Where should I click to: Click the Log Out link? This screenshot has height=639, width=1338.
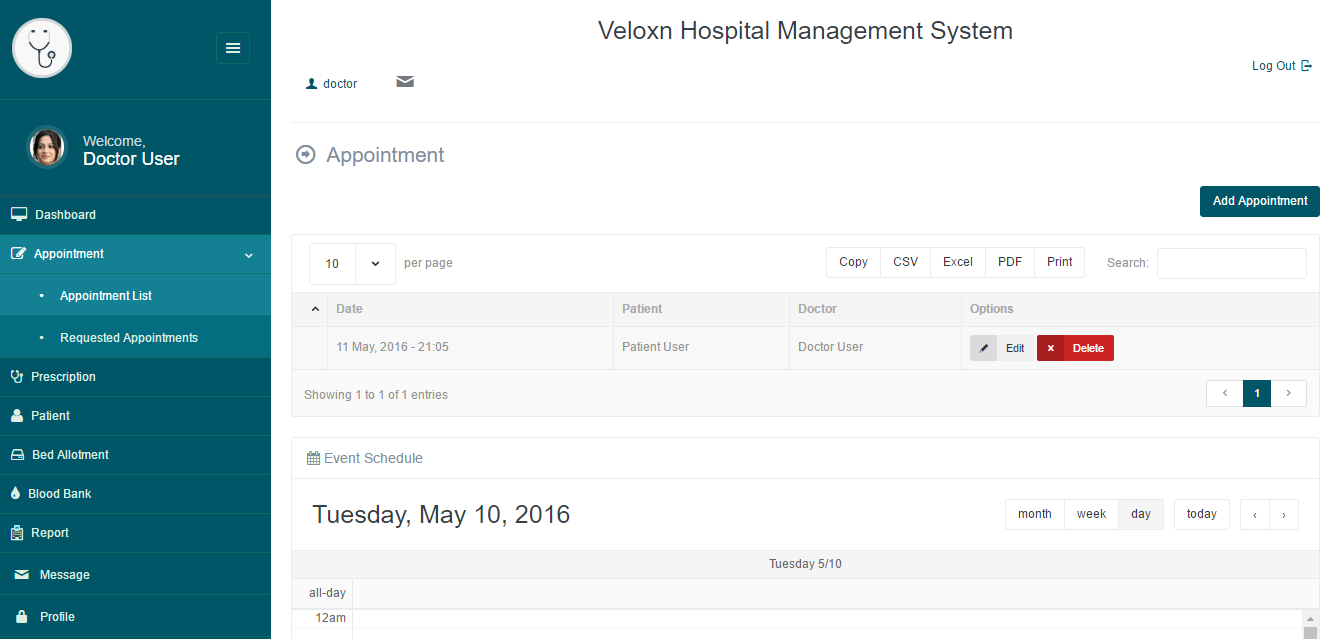[1281, 66]
